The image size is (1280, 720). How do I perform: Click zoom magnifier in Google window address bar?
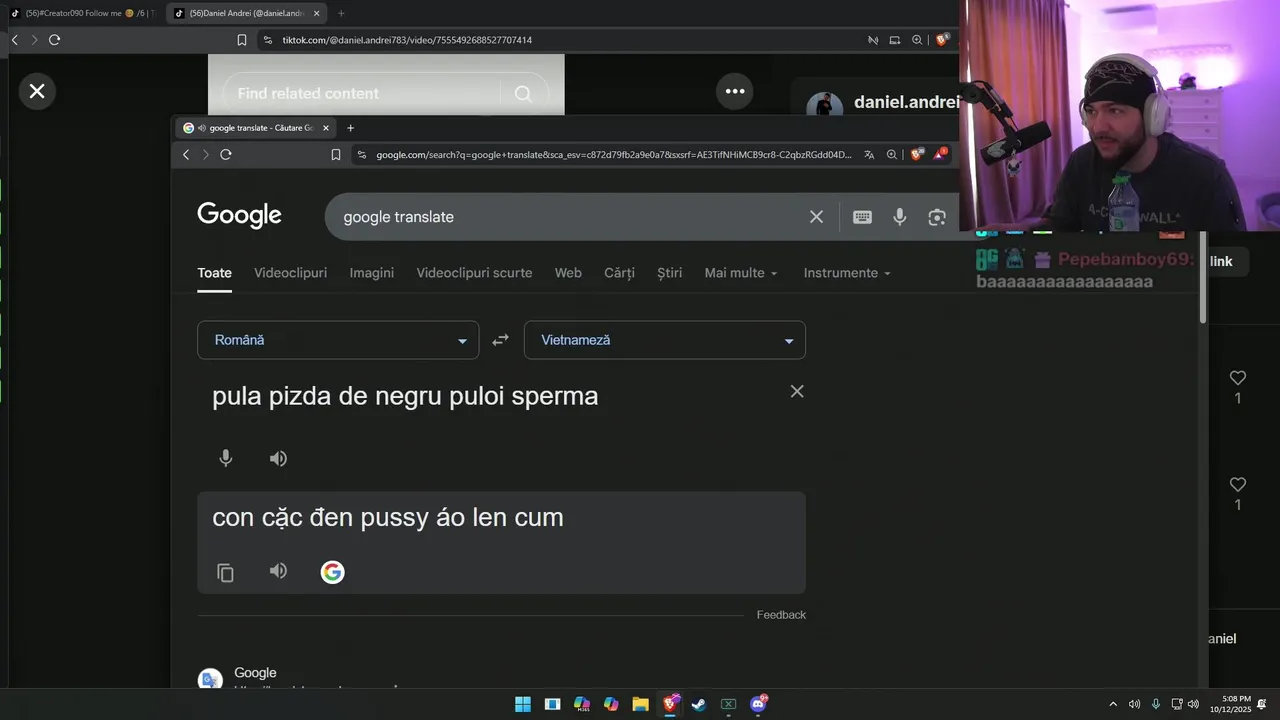[892, 154]
